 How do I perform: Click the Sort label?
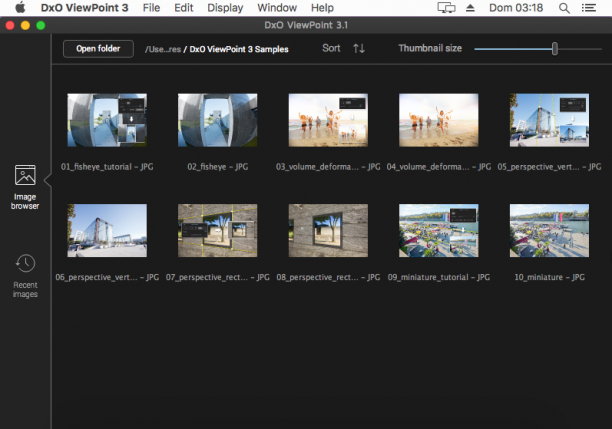pyautogui.click(x=331, y=48)
